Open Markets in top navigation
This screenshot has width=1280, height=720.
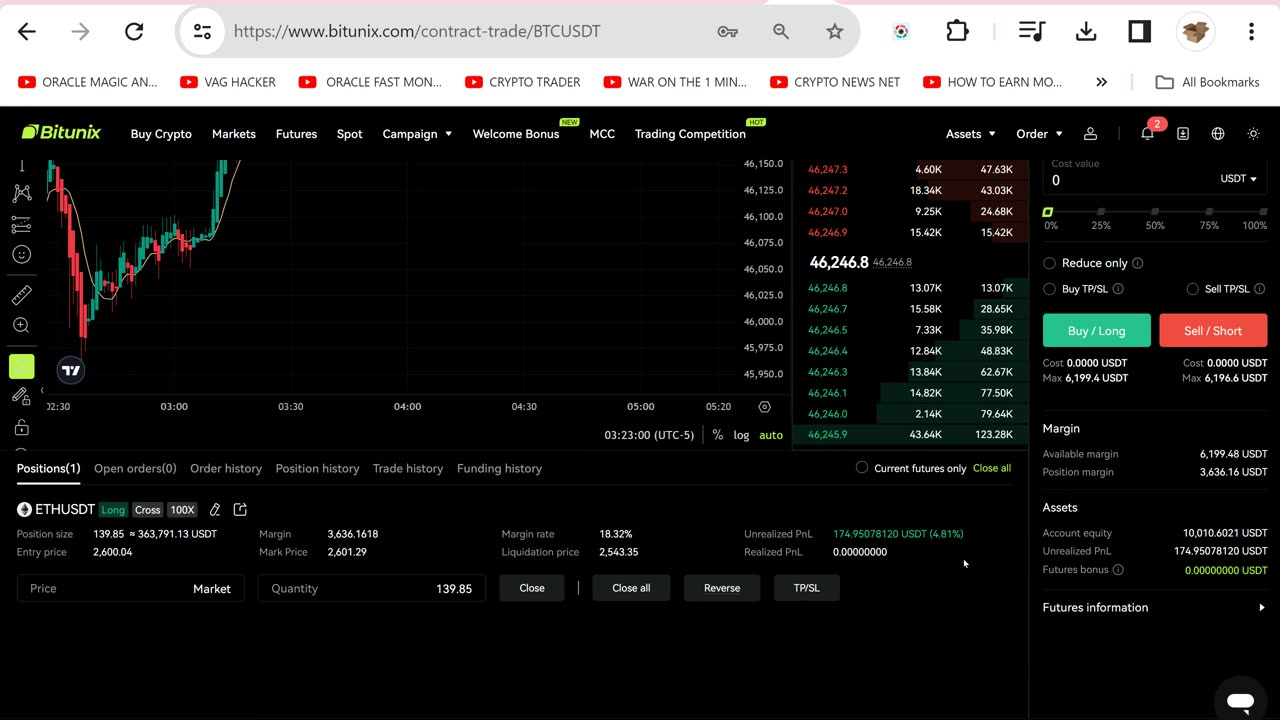234,133
